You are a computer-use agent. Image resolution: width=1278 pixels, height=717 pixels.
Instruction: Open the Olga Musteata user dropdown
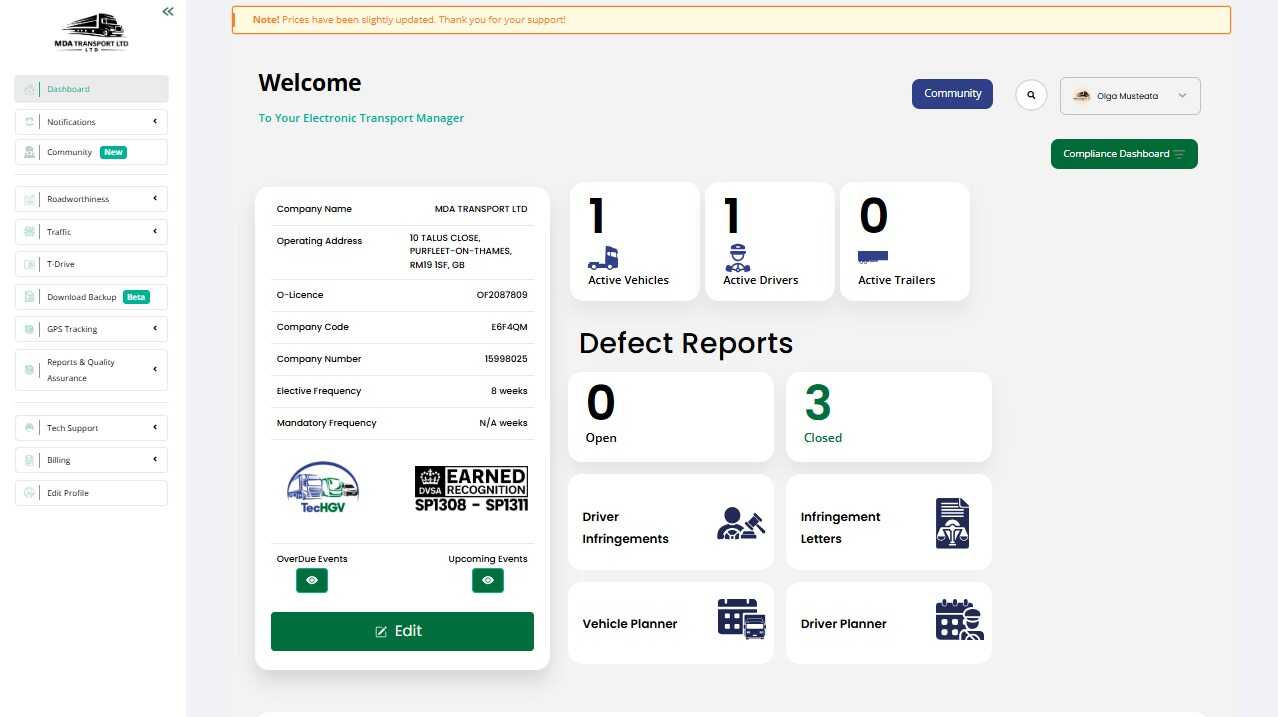click(1130, 96)
